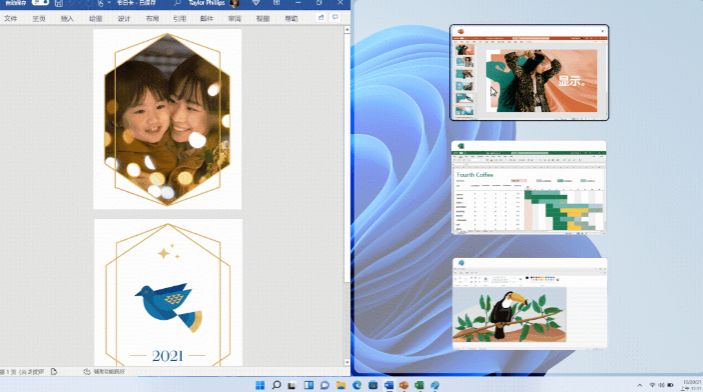Click the search magnifier in Word title bar
Image resolution: width=703 pixels, height=392 pixels.
(178, 3)
